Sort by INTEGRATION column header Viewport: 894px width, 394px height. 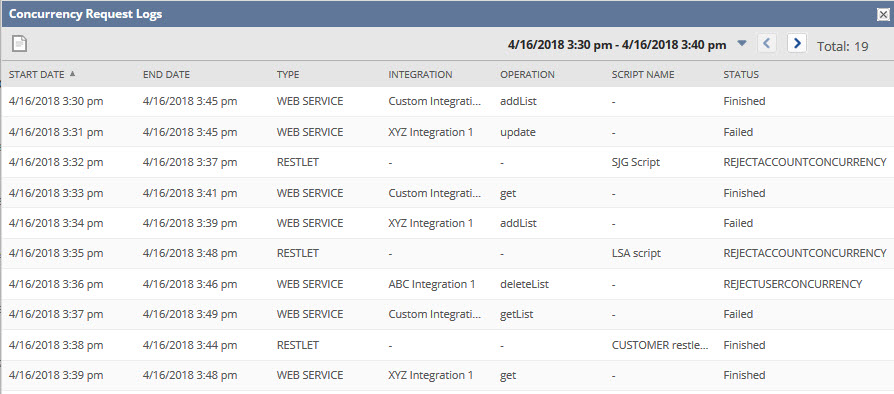click(420, 75)
